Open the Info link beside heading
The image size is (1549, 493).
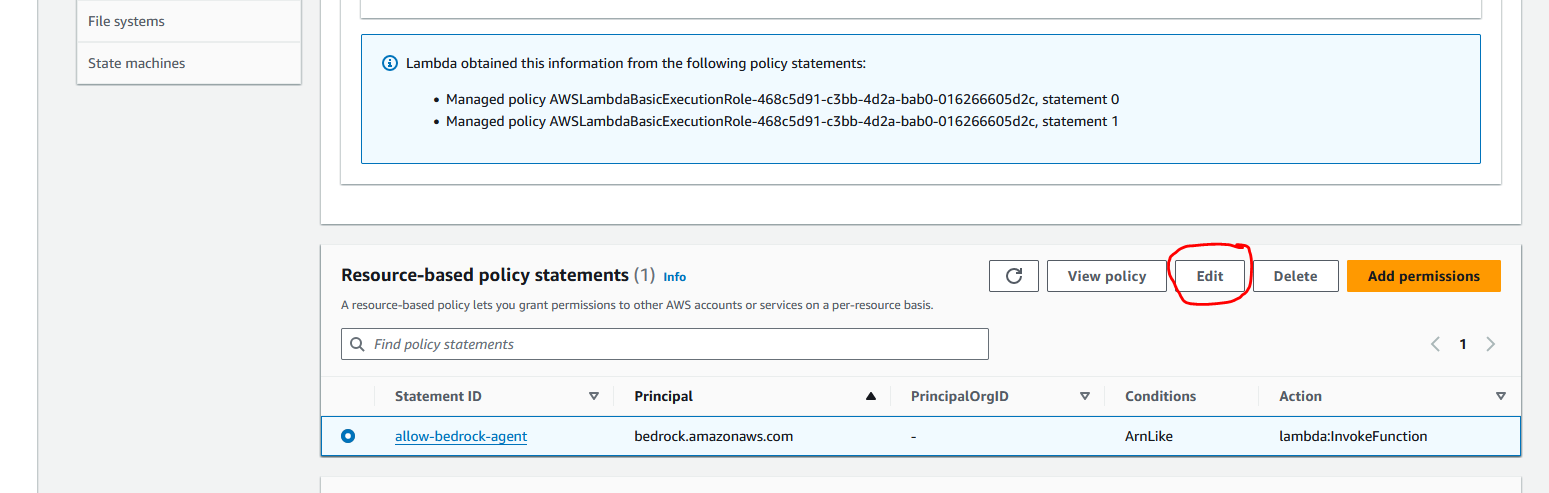click(675, 277)
